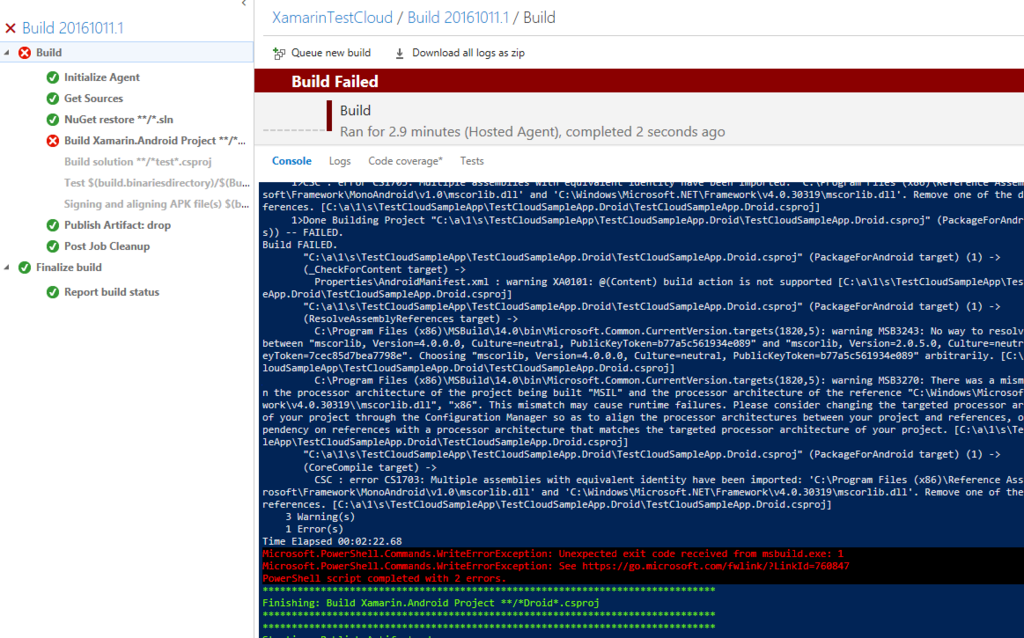Click the '3 Warning(s)' console line
The image size is (1024, 638).
coord(320,517)
